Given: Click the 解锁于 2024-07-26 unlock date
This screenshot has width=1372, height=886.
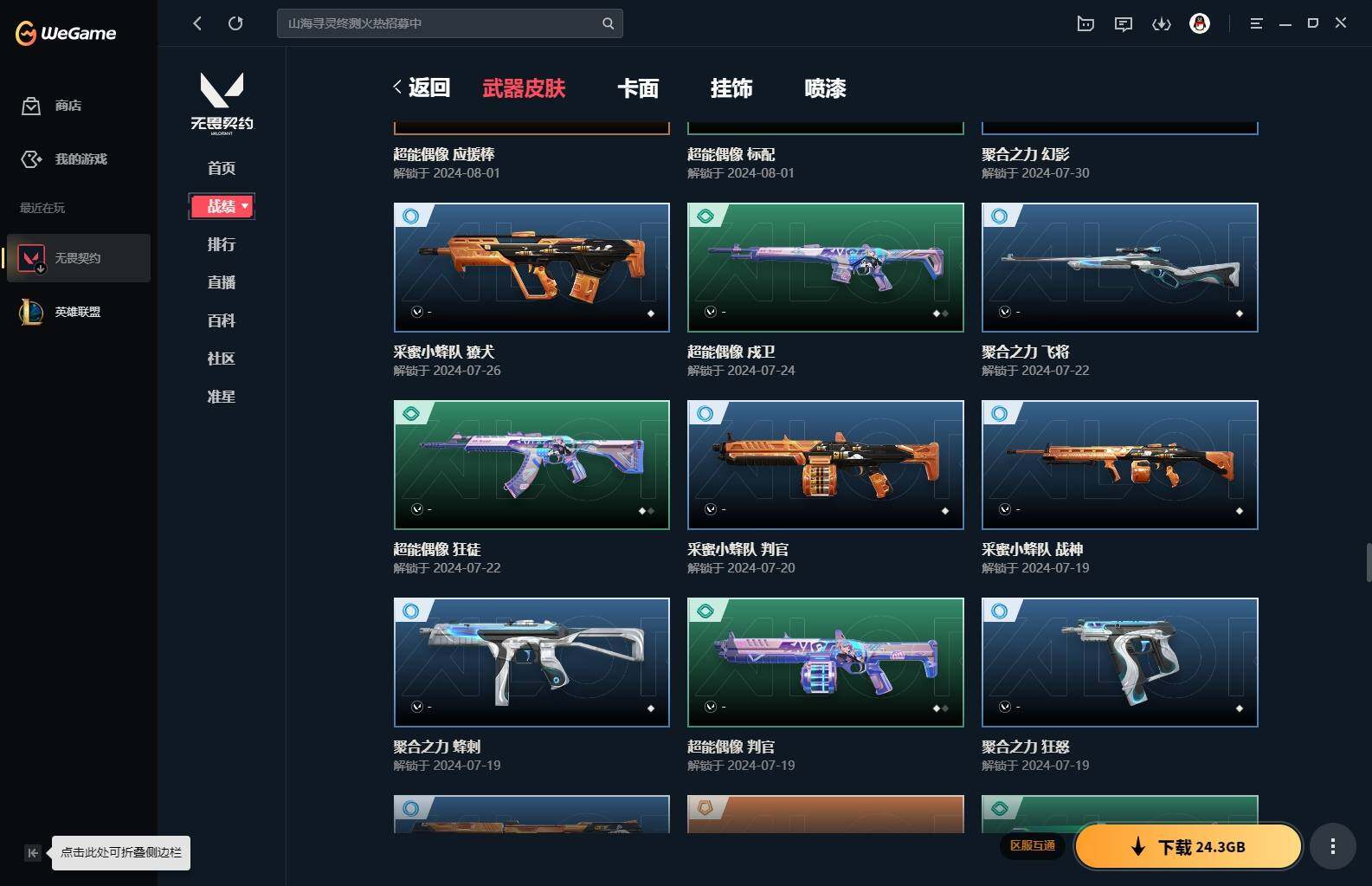Looking at the screenshot, I should click(447, 371).
